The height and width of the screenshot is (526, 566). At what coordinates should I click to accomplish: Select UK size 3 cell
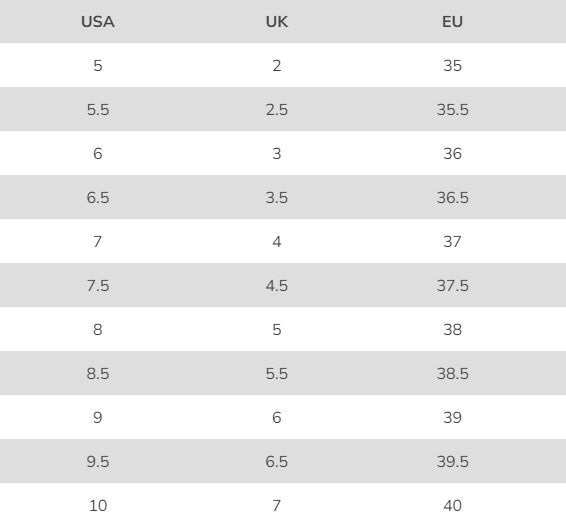click(x=277, y=154)
